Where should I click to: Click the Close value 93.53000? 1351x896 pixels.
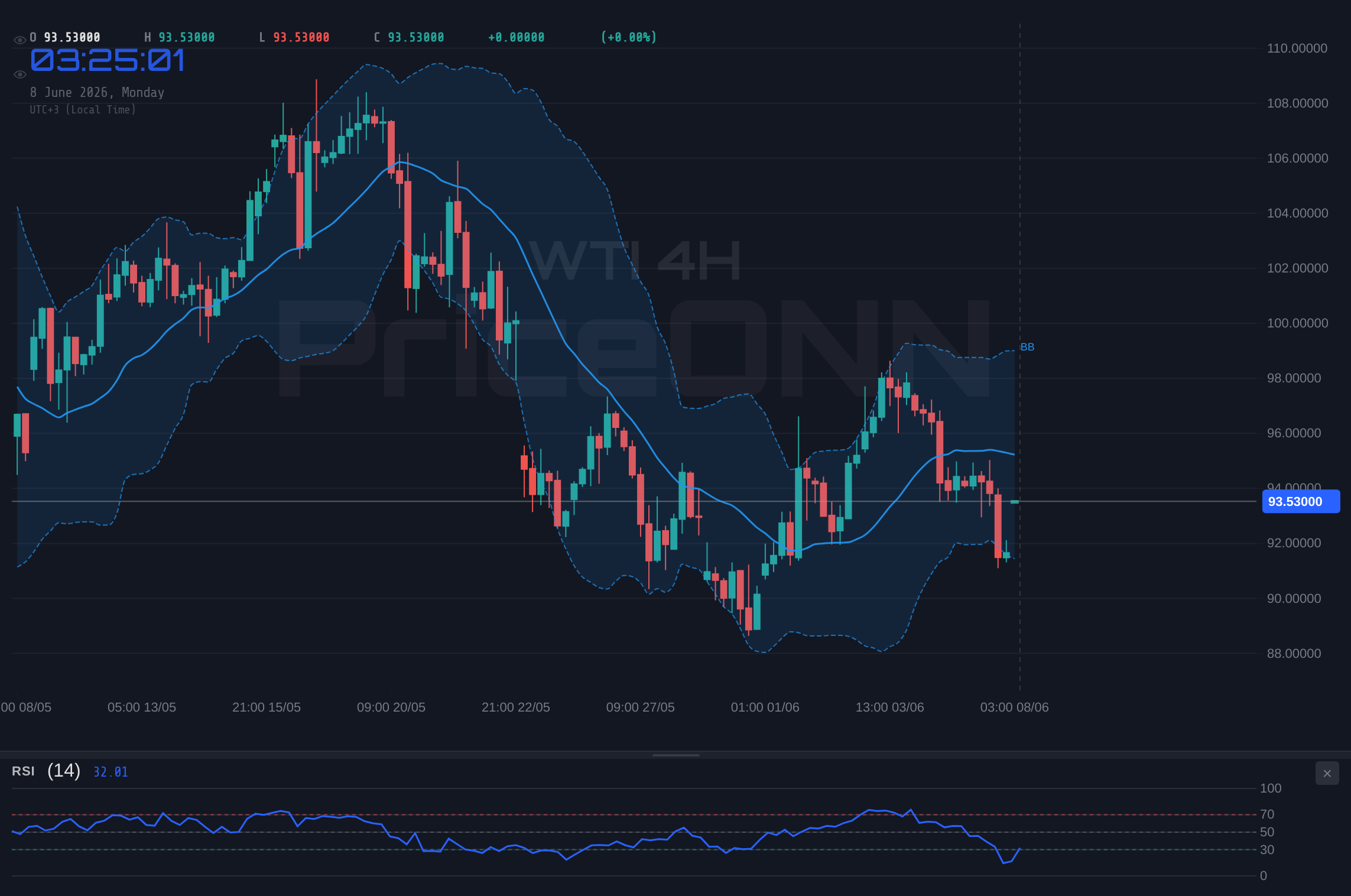point(416,37)
